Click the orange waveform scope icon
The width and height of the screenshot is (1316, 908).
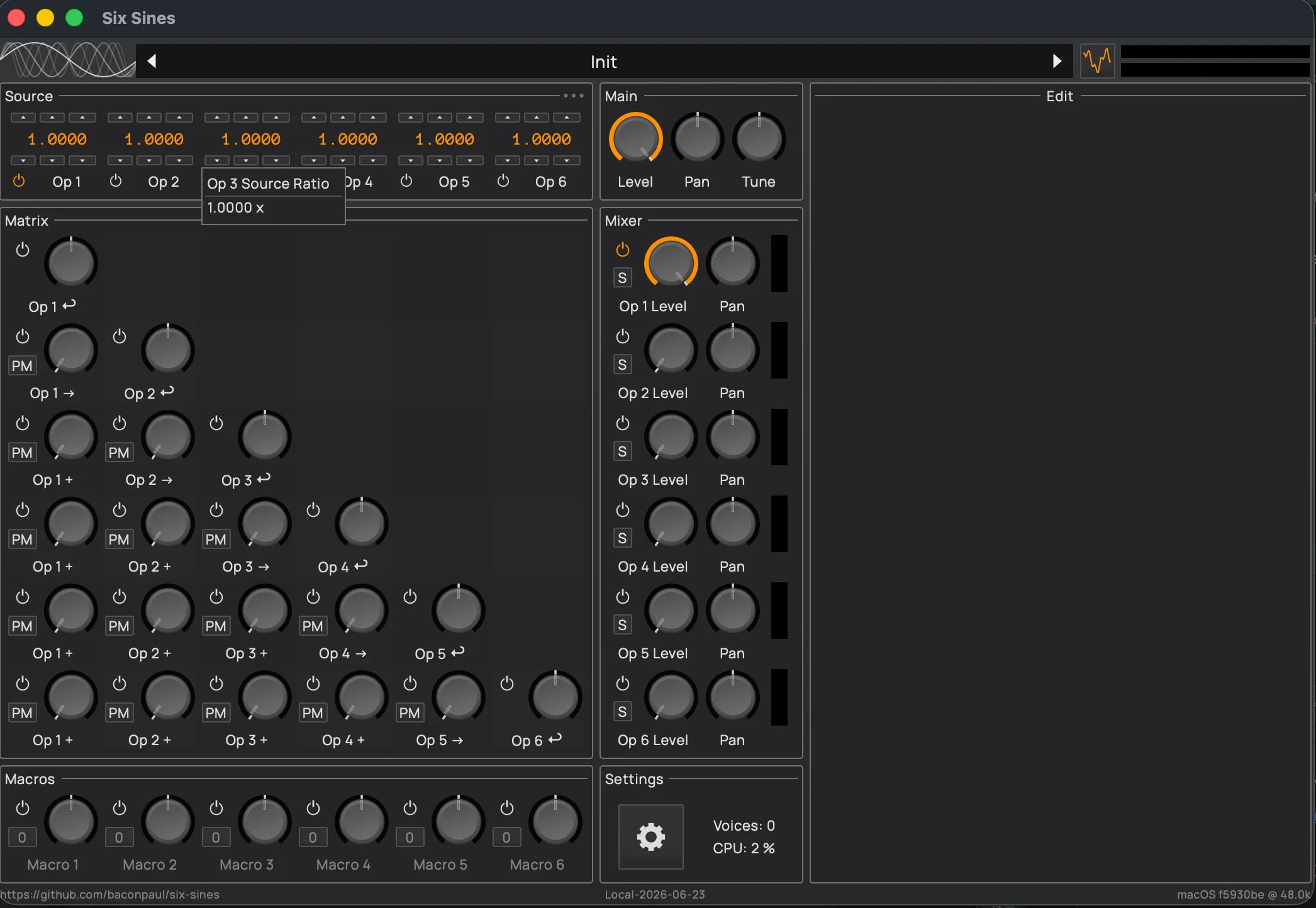[1097, 61]
